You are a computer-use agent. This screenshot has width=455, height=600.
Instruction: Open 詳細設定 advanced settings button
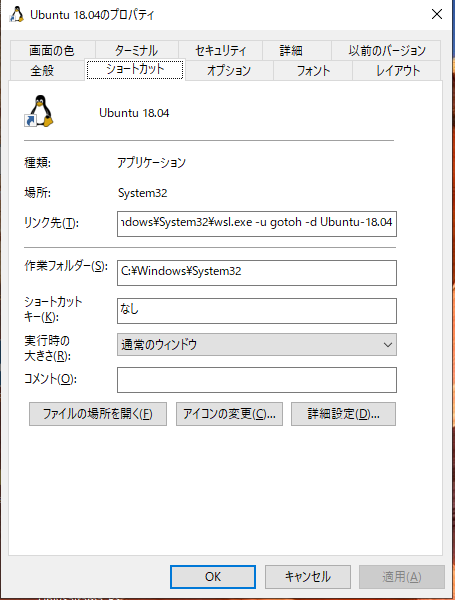coord(343,414)
